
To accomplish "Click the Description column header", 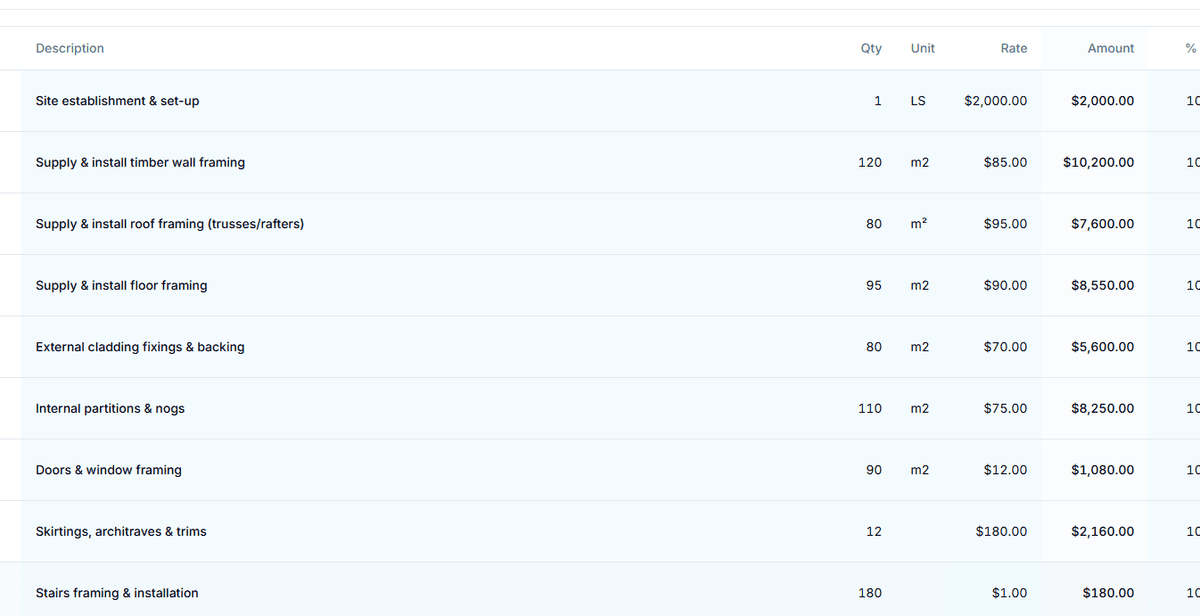I will pyautogui.click(x=70, y=48).
